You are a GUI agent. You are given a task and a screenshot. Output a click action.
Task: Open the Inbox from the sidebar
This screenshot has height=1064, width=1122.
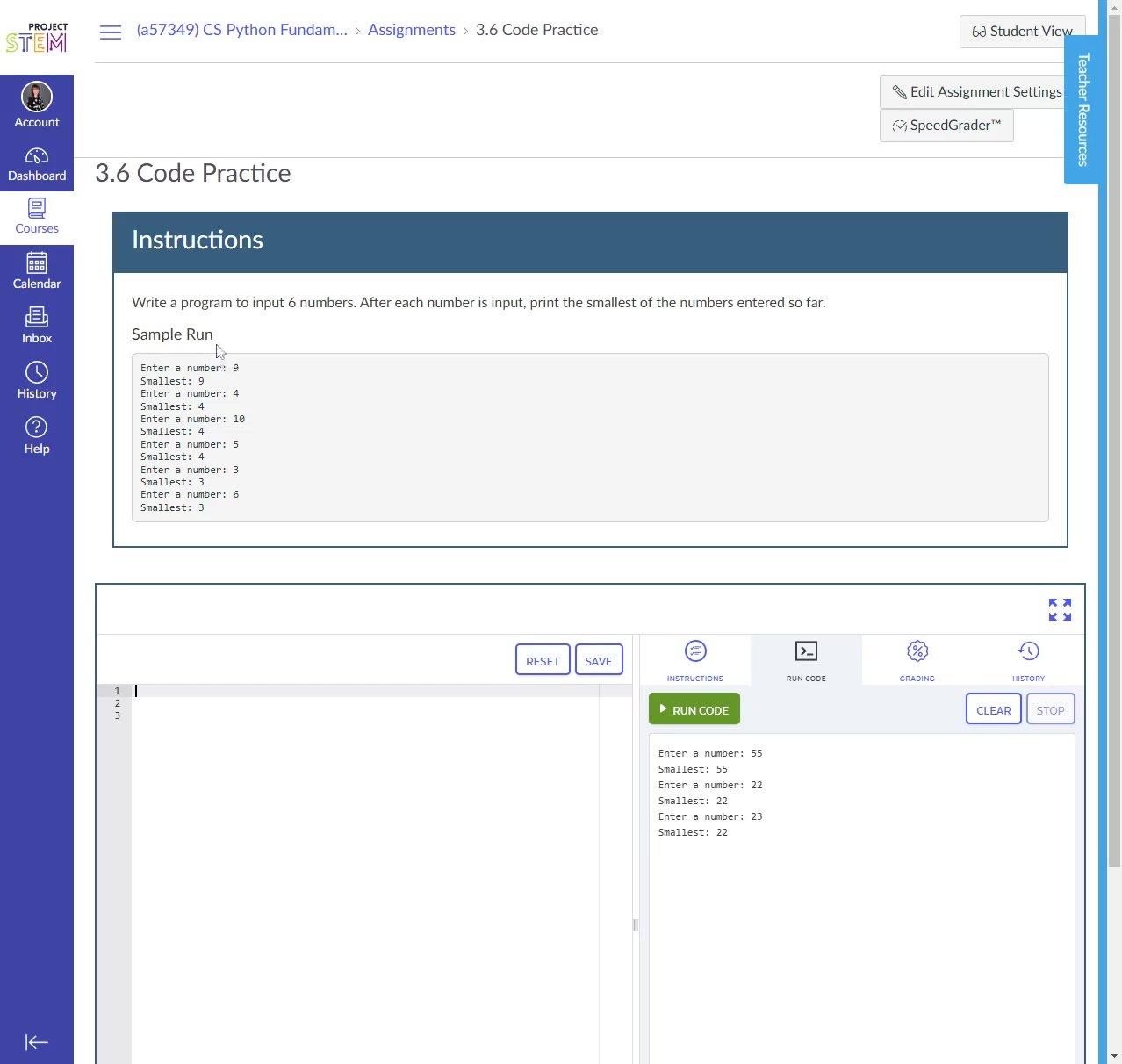pos(37,326)
